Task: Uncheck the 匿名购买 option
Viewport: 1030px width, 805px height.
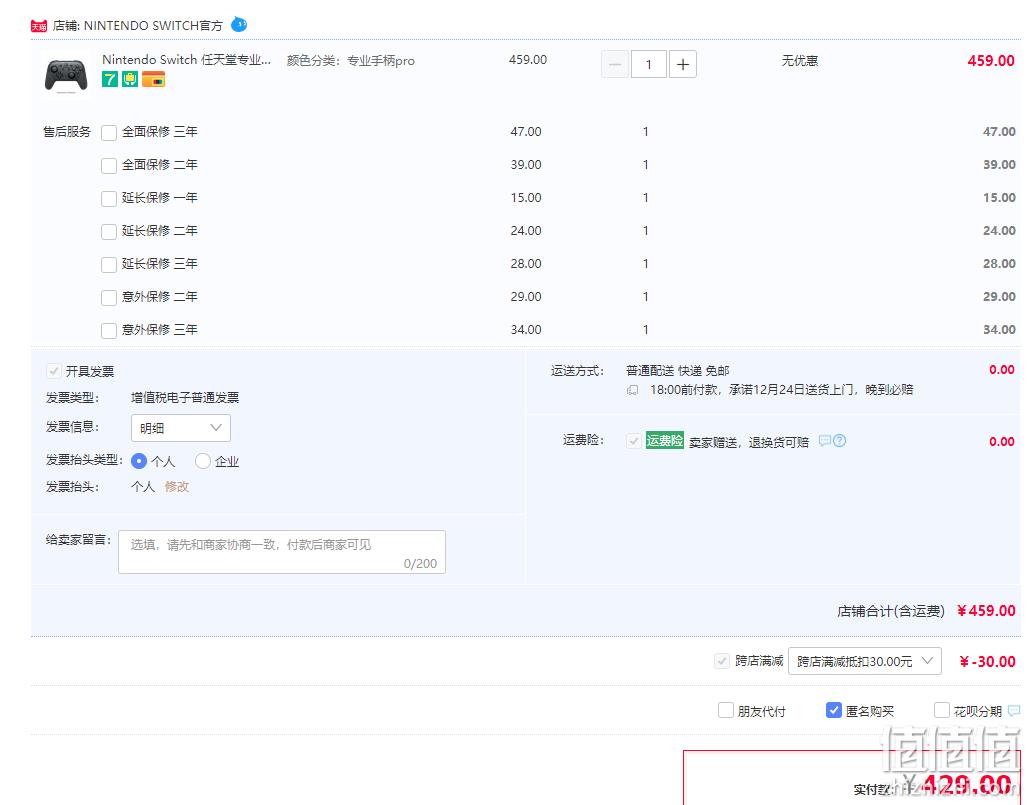Action: point(834,710)
